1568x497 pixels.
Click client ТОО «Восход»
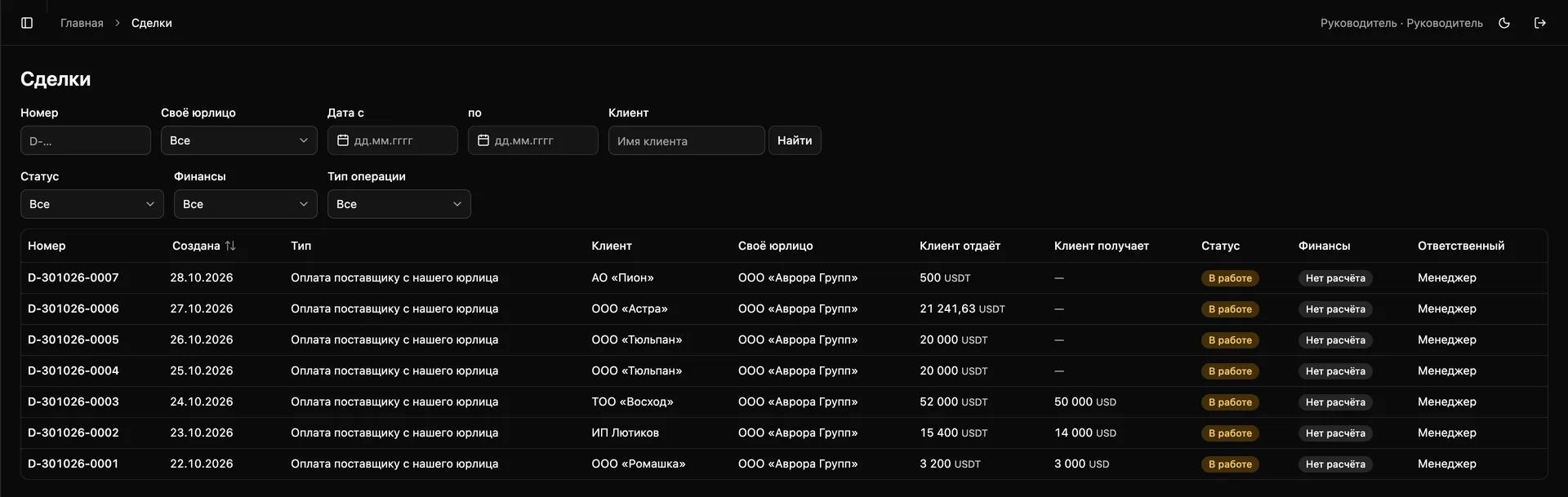(x=633, y=402)
